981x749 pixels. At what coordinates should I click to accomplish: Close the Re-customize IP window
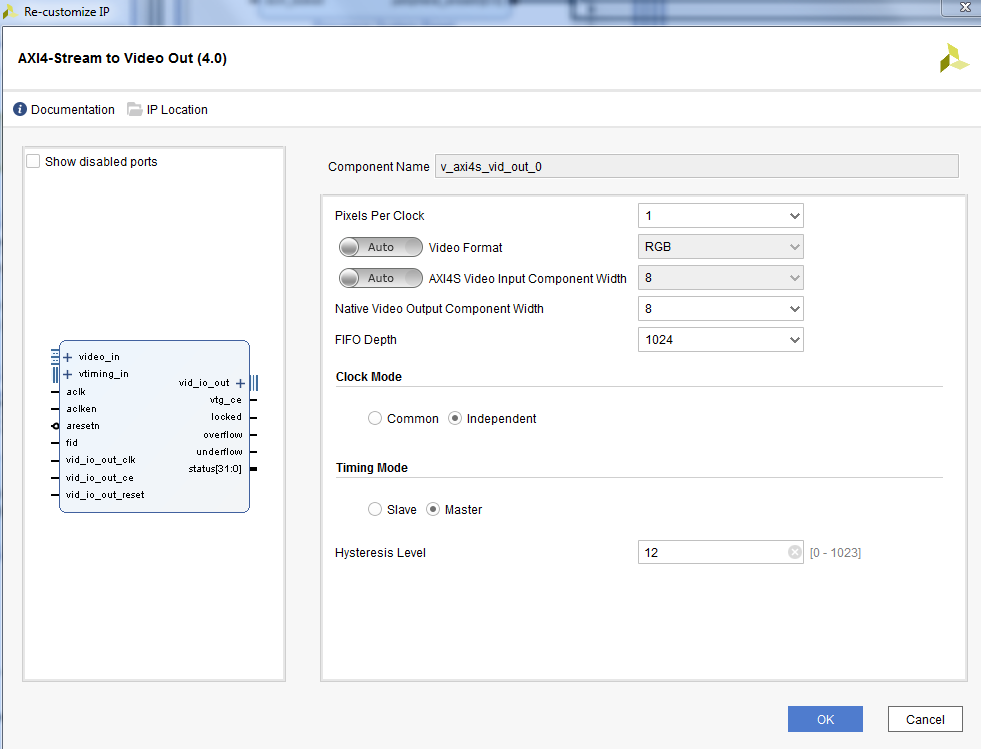tap(965, 8)
